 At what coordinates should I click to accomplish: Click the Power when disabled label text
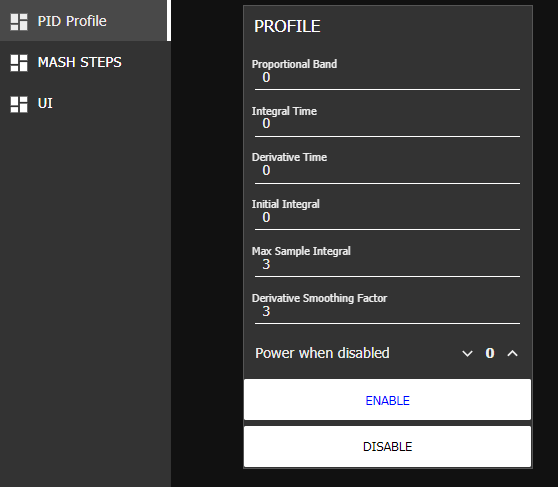pyautogui.click(x=322, y=354)
